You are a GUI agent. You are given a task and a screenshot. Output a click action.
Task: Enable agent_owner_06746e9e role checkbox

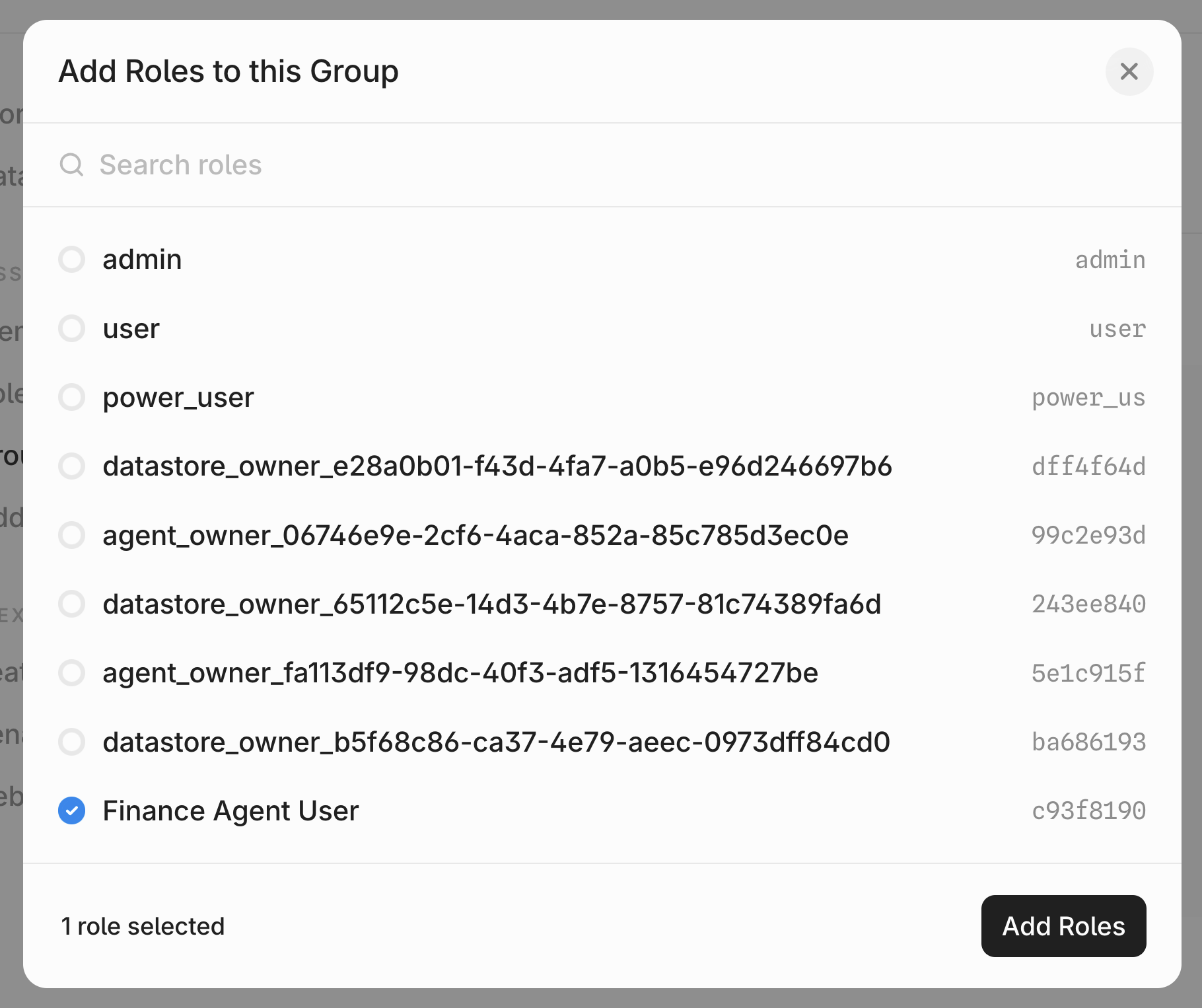(x=71, y=535)
